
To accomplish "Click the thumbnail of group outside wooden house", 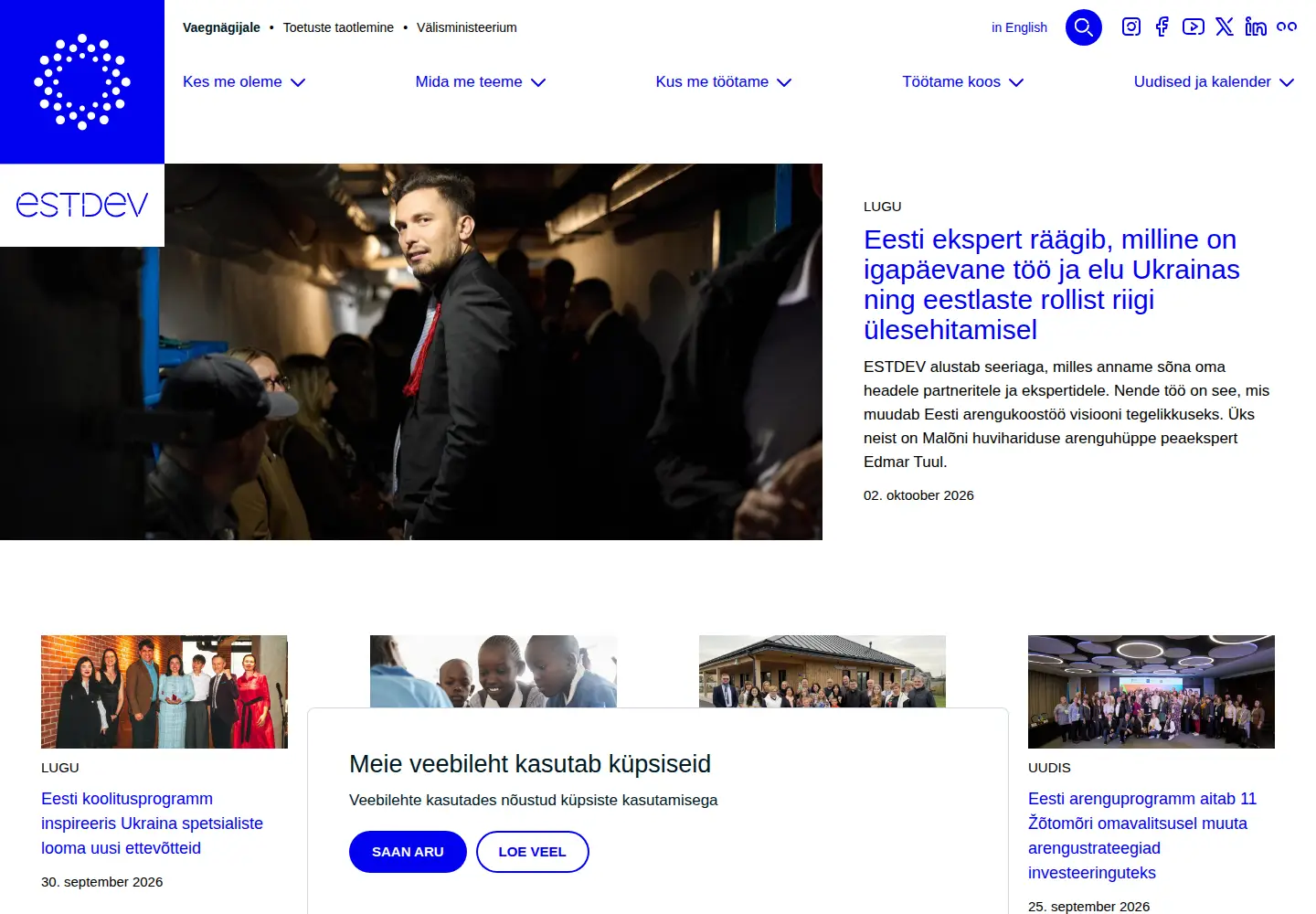I will (x=822, y=671).
